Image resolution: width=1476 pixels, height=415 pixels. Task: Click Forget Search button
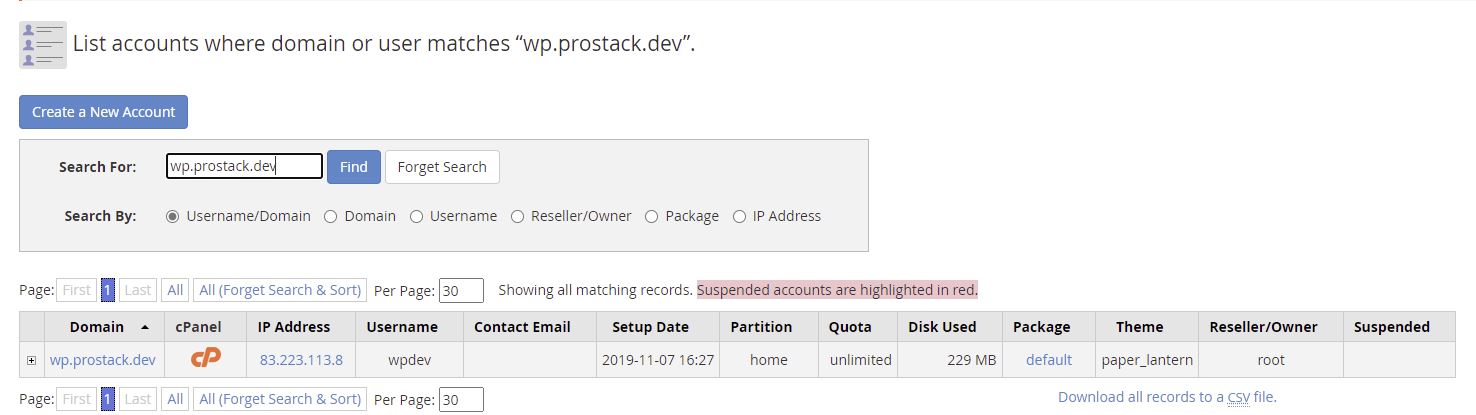442,167
